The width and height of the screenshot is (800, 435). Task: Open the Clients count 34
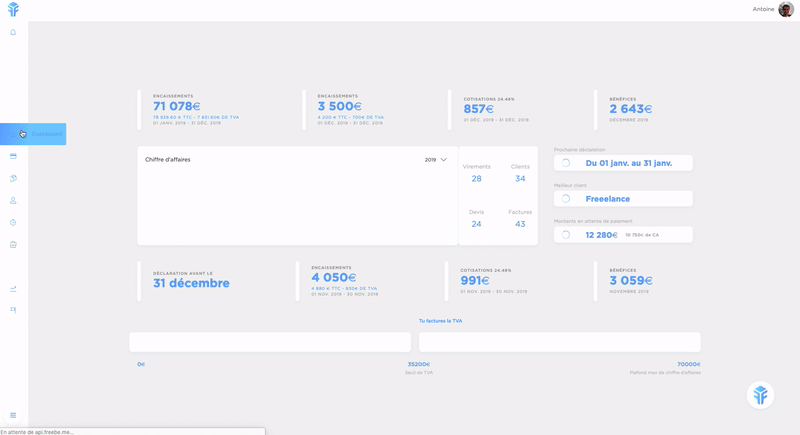(520, 179)
